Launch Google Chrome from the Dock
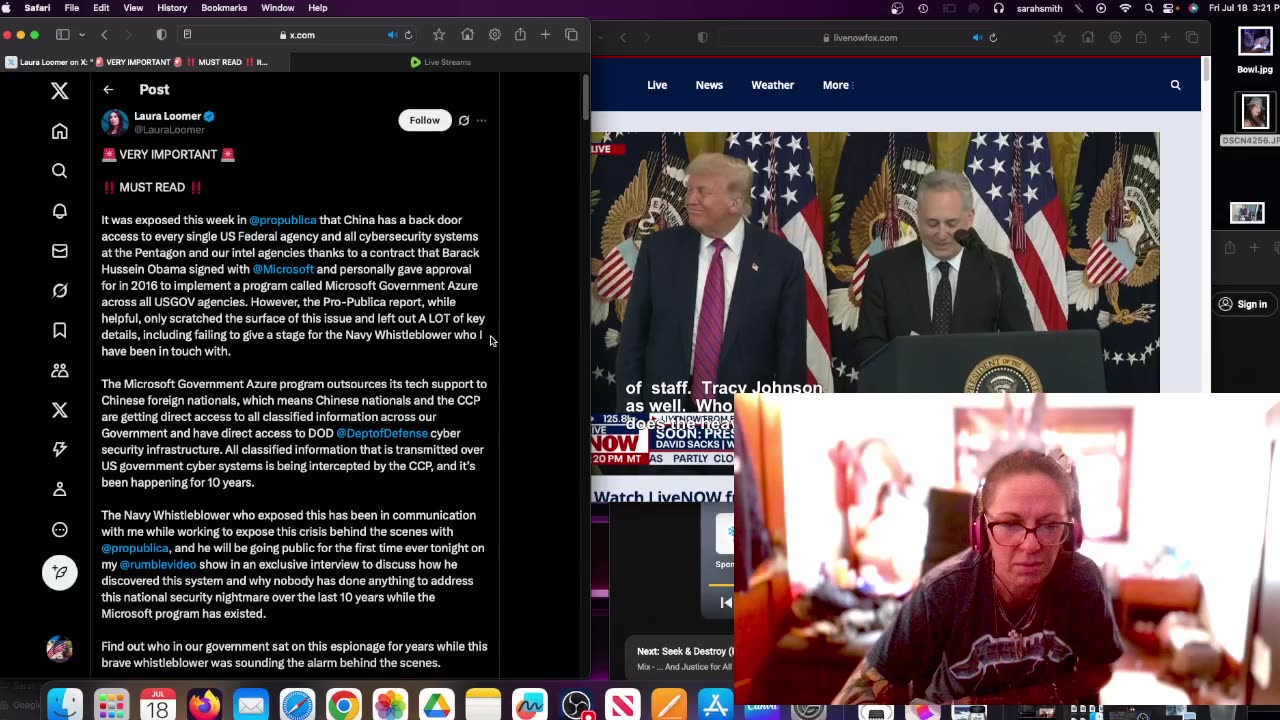 coord(343,705)
